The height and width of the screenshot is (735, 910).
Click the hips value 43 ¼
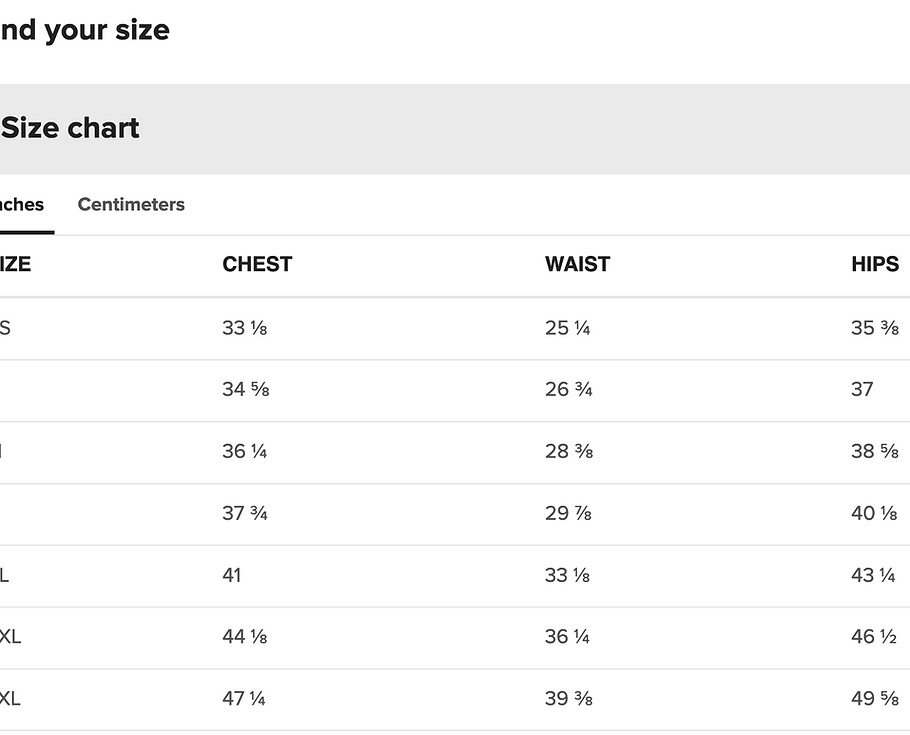pyautogui.click(x=873, y=575)
